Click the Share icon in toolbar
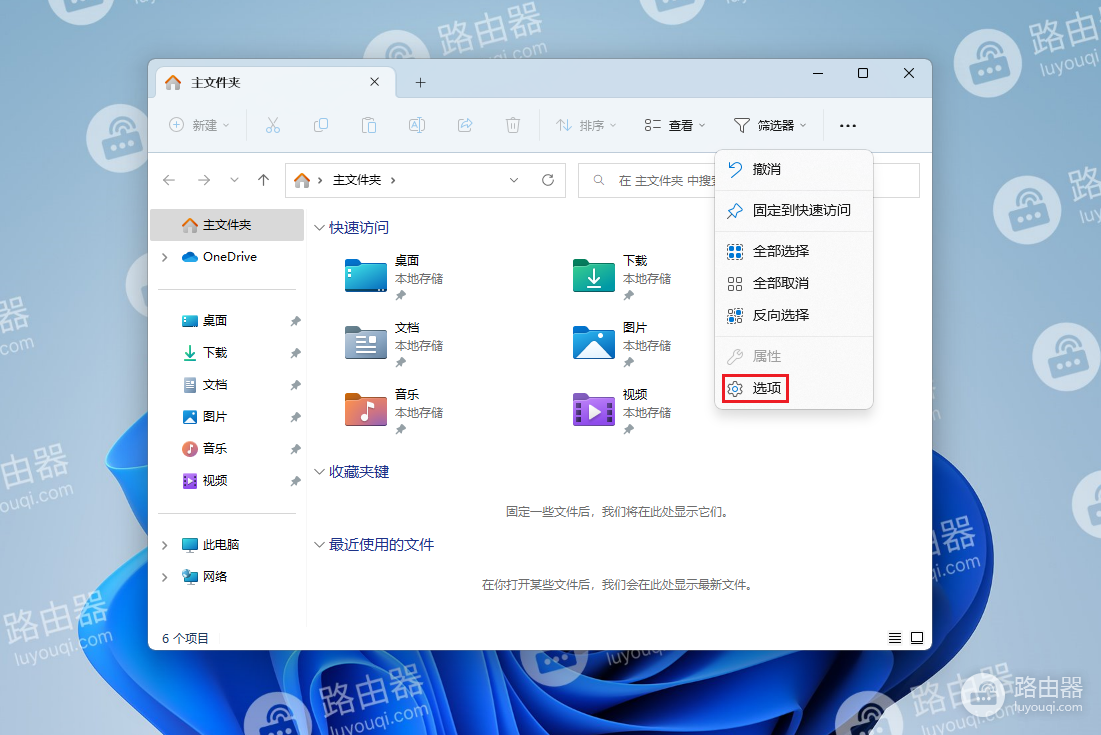The image size is (1101, 735). [x=465, y=125]
